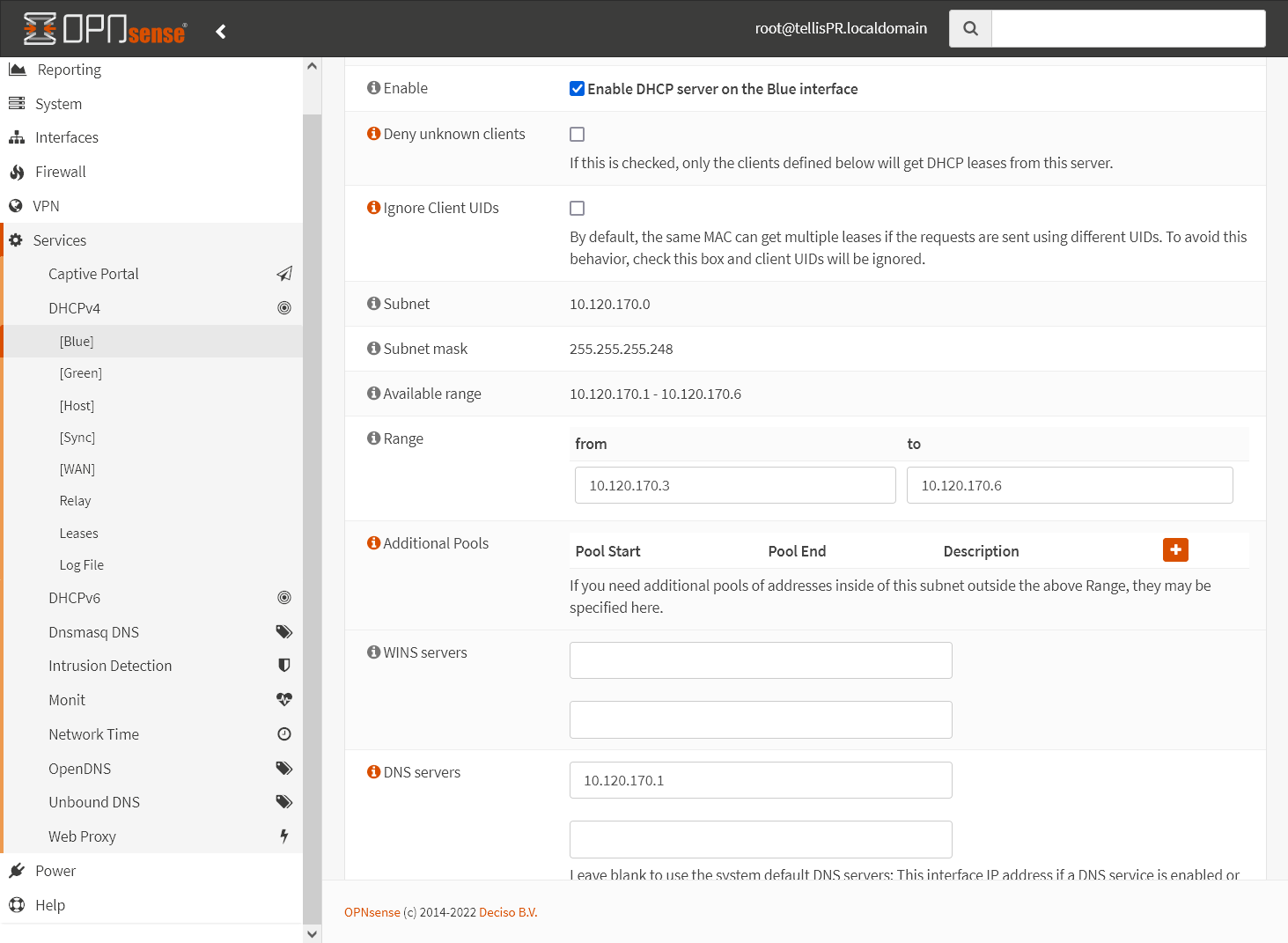Select the [Green] interface DHCP settings

point(80,373)
